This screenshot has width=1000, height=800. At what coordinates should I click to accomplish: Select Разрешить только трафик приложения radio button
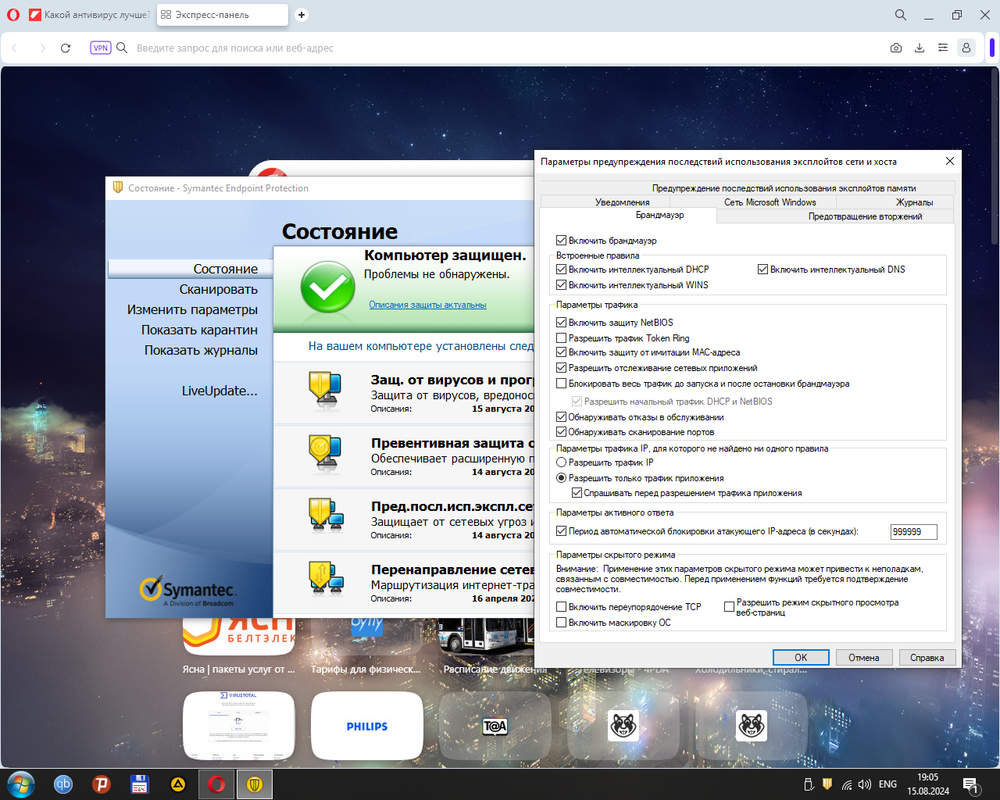pos(561,478)
